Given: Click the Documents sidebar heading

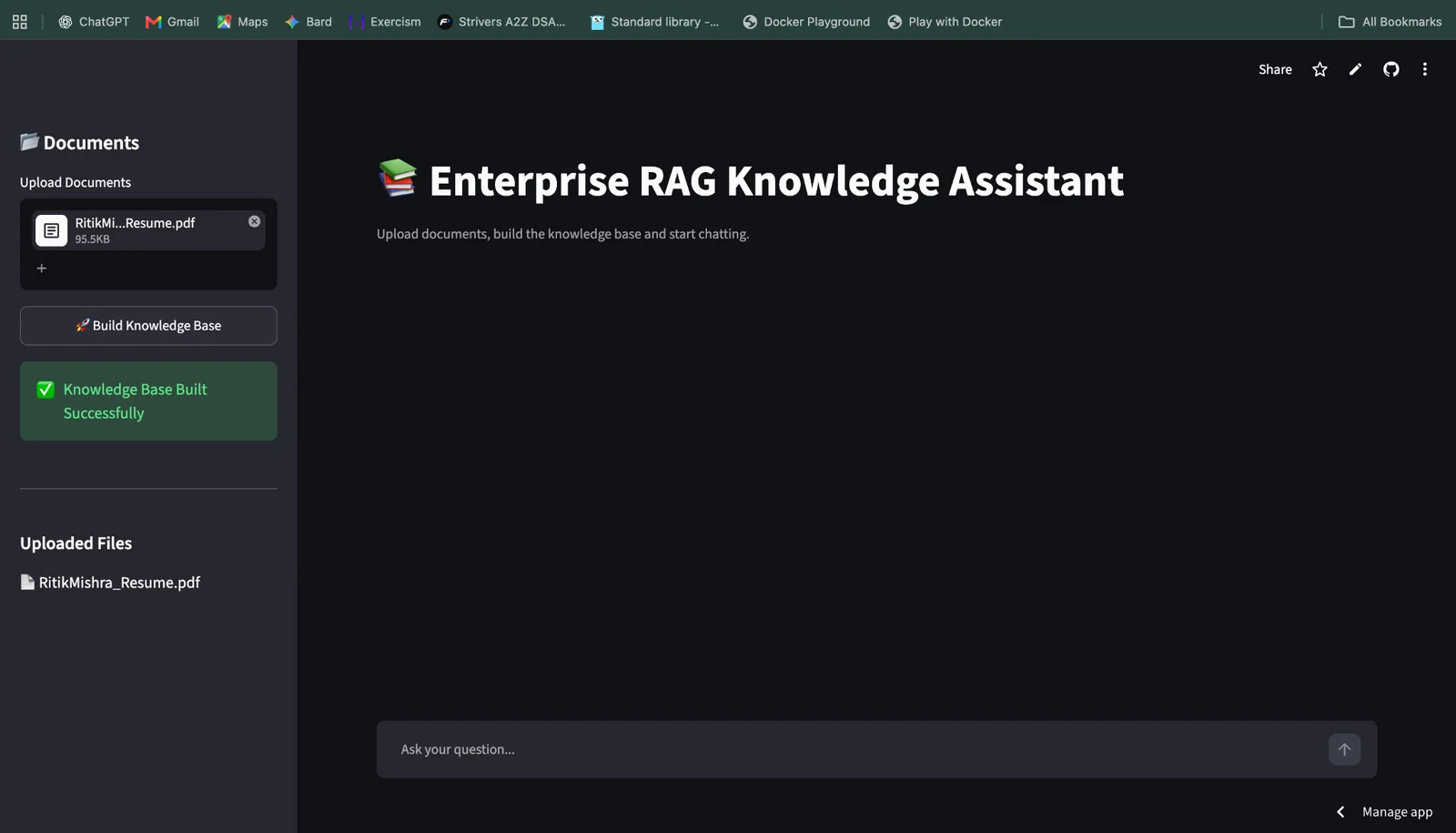Looking at the screenshot, I should (x=80, y=143).
